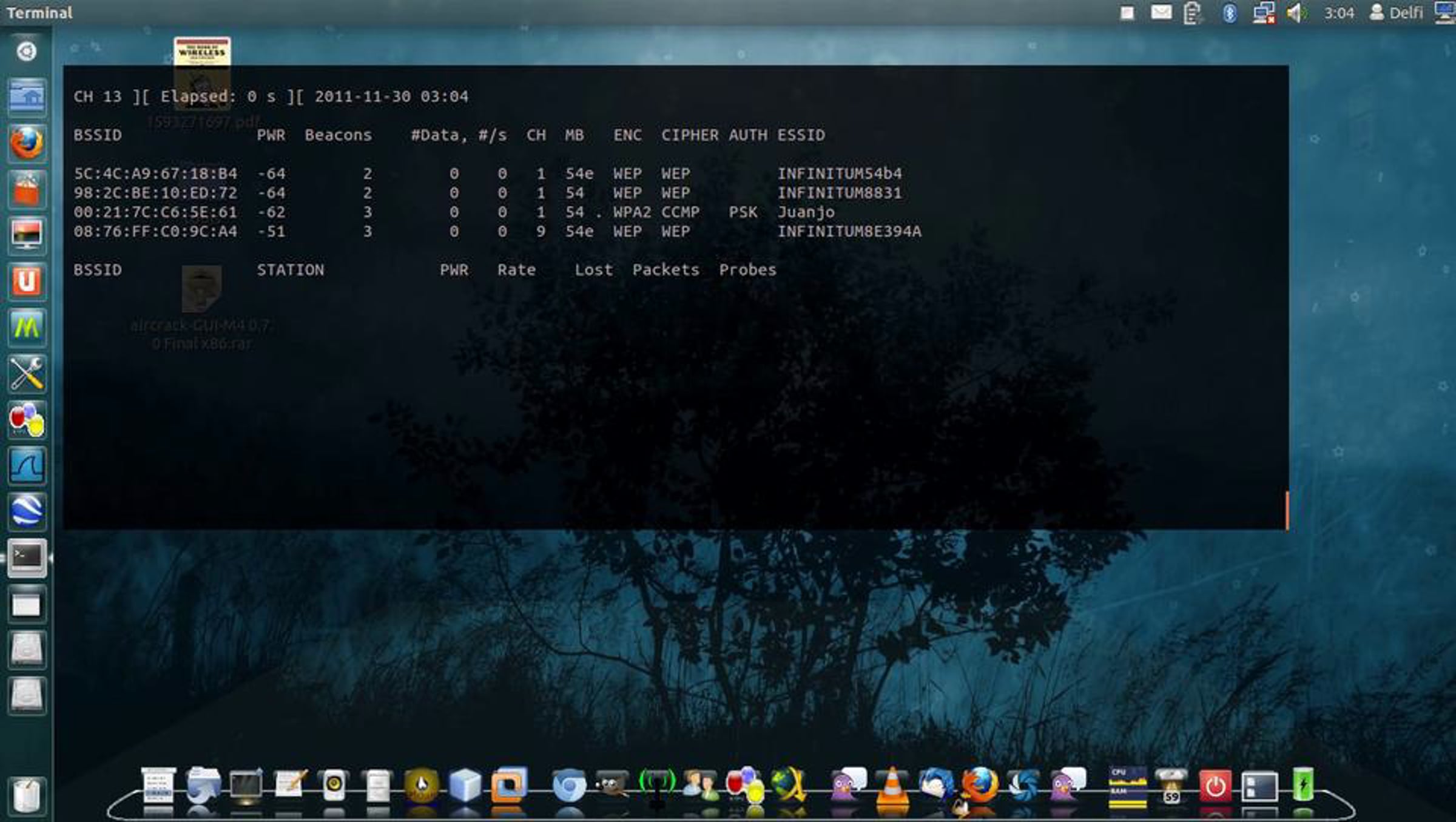Click the dark monitor icon in dock
Viewport: 1456px width, 822px height.
(x=246, y=786)
